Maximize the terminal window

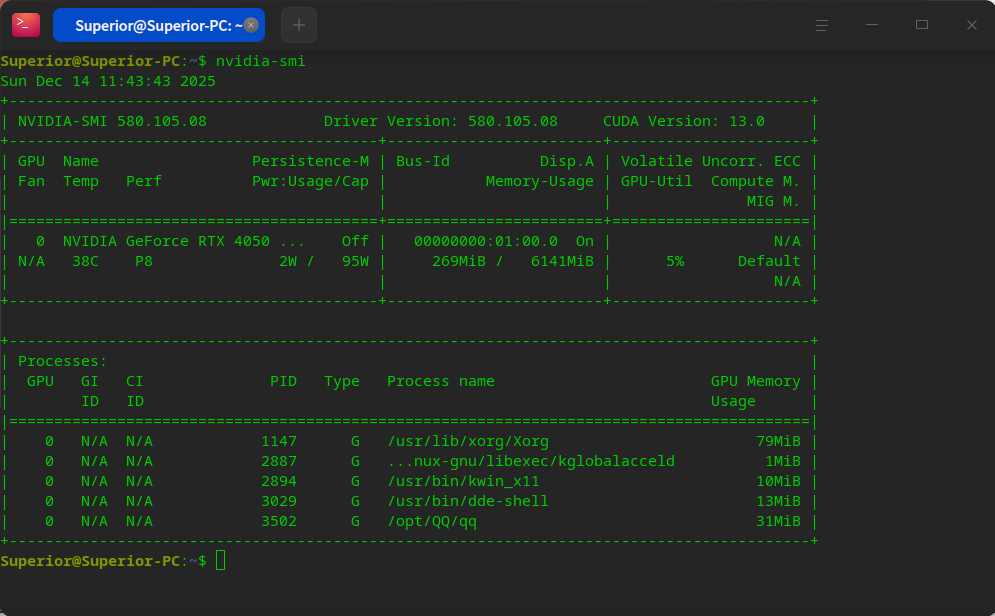click(x=922, y=25)
